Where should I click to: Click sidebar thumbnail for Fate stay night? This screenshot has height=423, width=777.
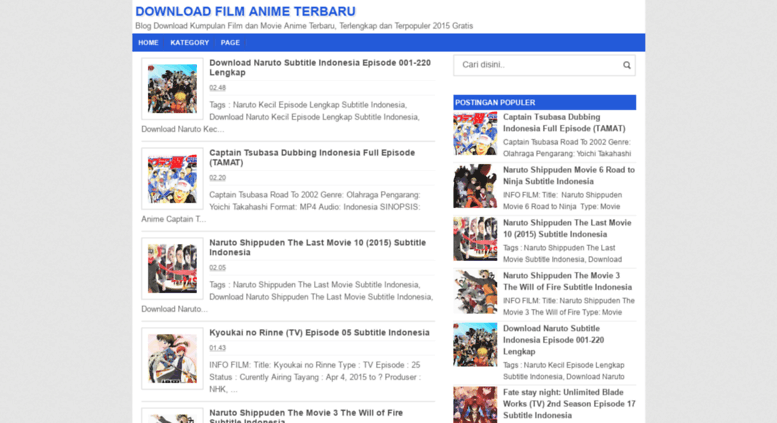(475, 405)
